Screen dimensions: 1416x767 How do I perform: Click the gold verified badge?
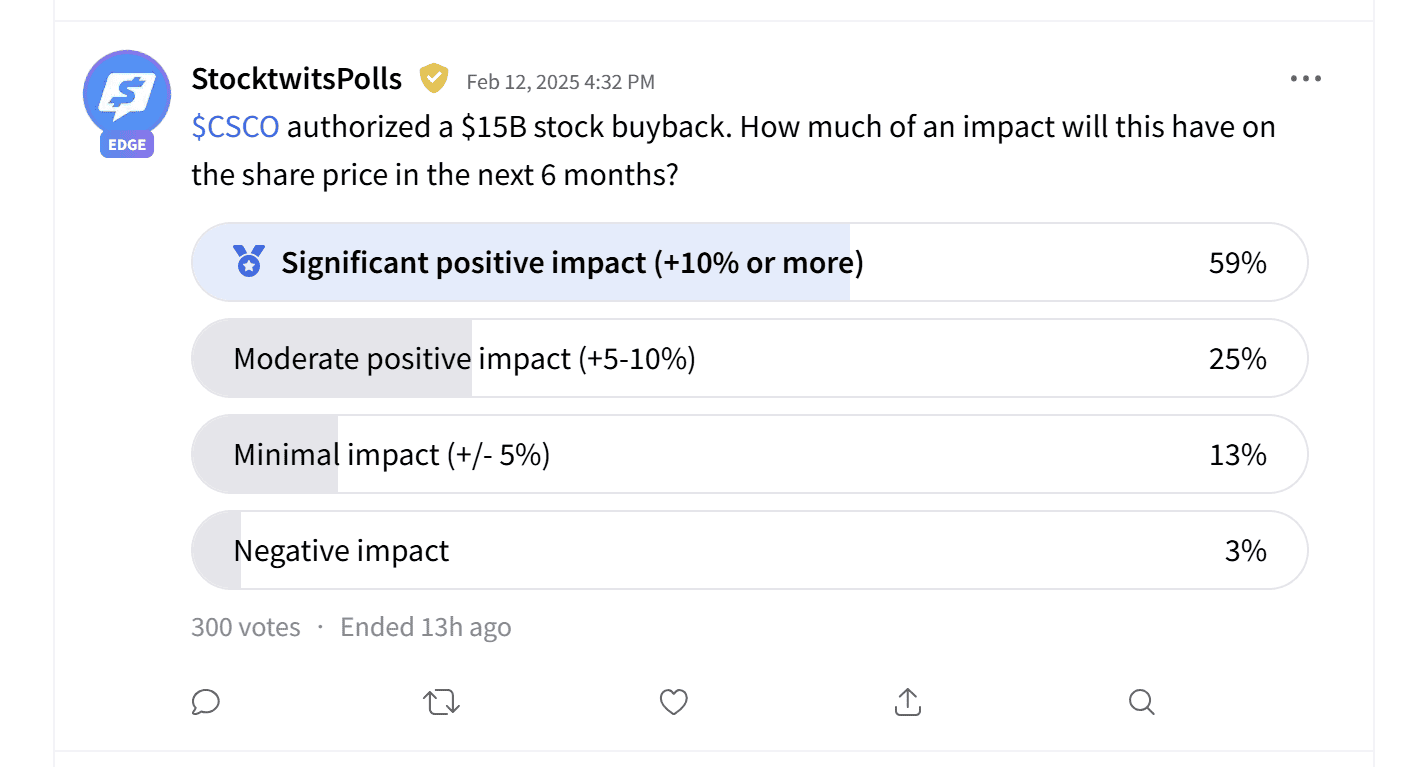(x=433, y=78)
